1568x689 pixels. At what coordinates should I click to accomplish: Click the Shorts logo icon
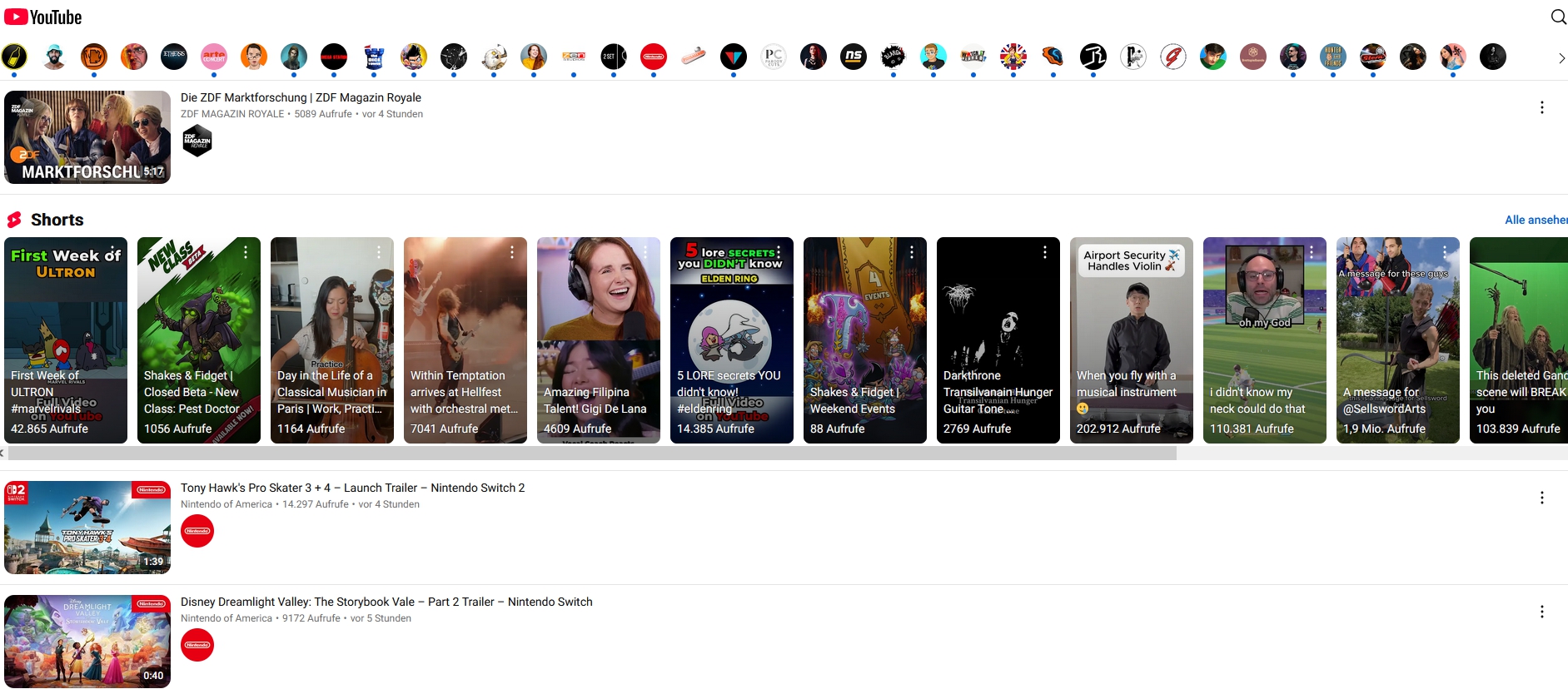[x=14, y=220]
